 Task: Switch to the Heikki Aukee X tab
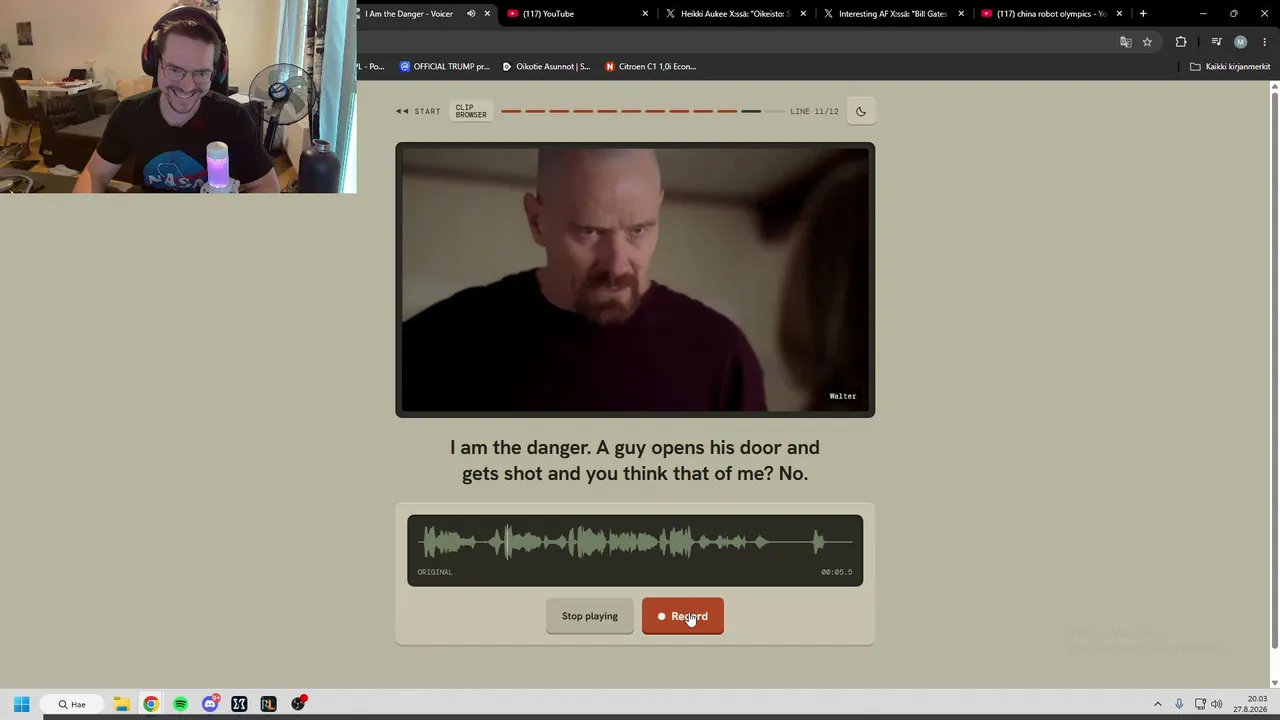[x=734, y=14]
